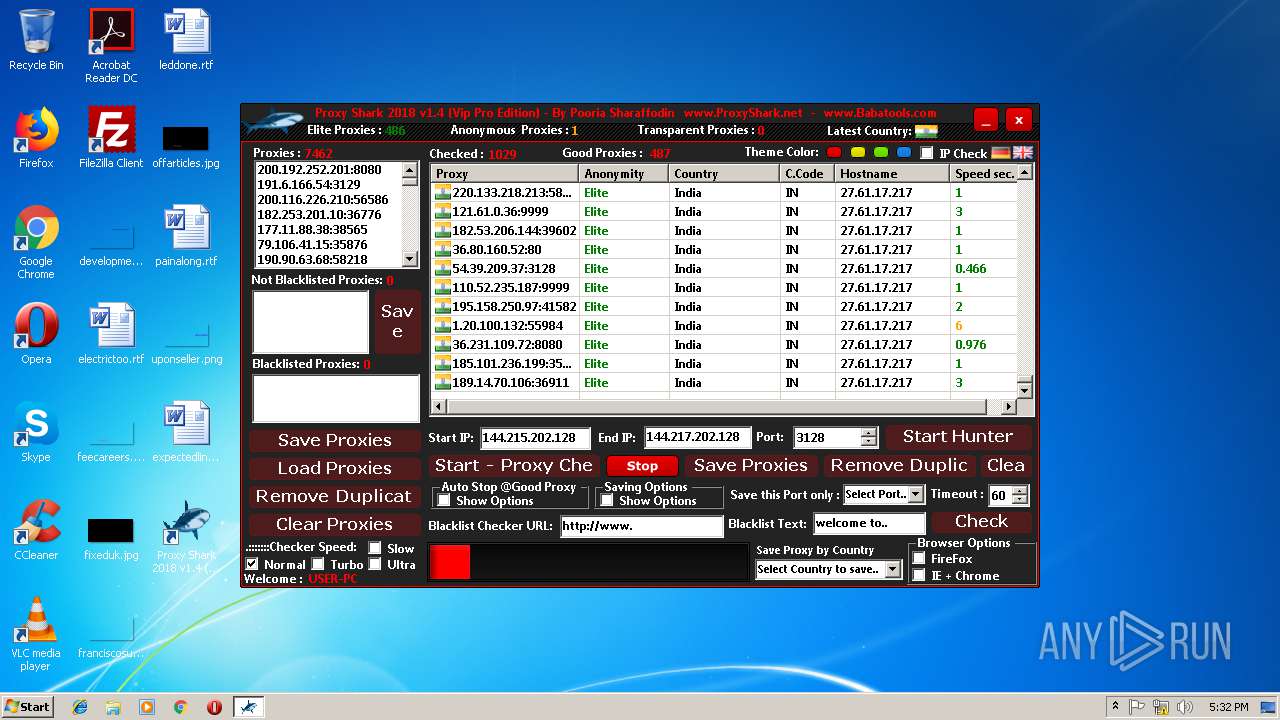Screen dimensions: 1280x720
Task: Click the Blacklist Check button
Action: (x=981, y=521)
